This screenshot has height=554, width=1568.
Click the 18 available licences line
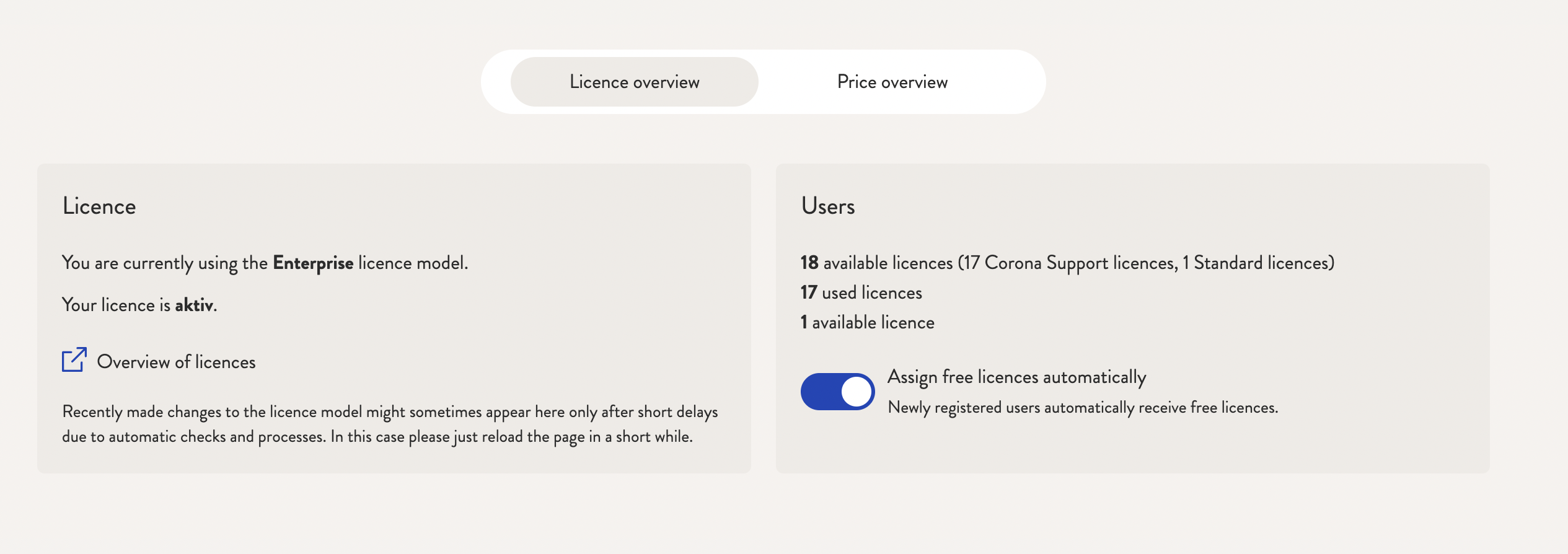tap(1067, 263)
